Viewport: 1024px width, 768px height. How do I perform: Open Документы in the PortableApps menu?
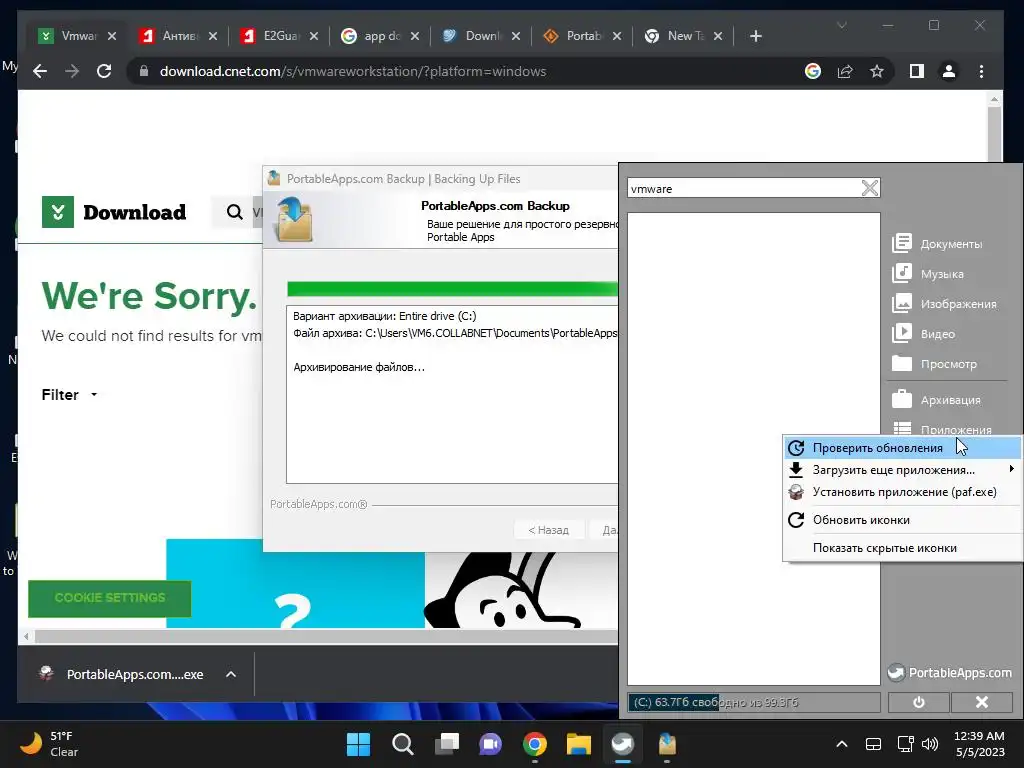937,244
